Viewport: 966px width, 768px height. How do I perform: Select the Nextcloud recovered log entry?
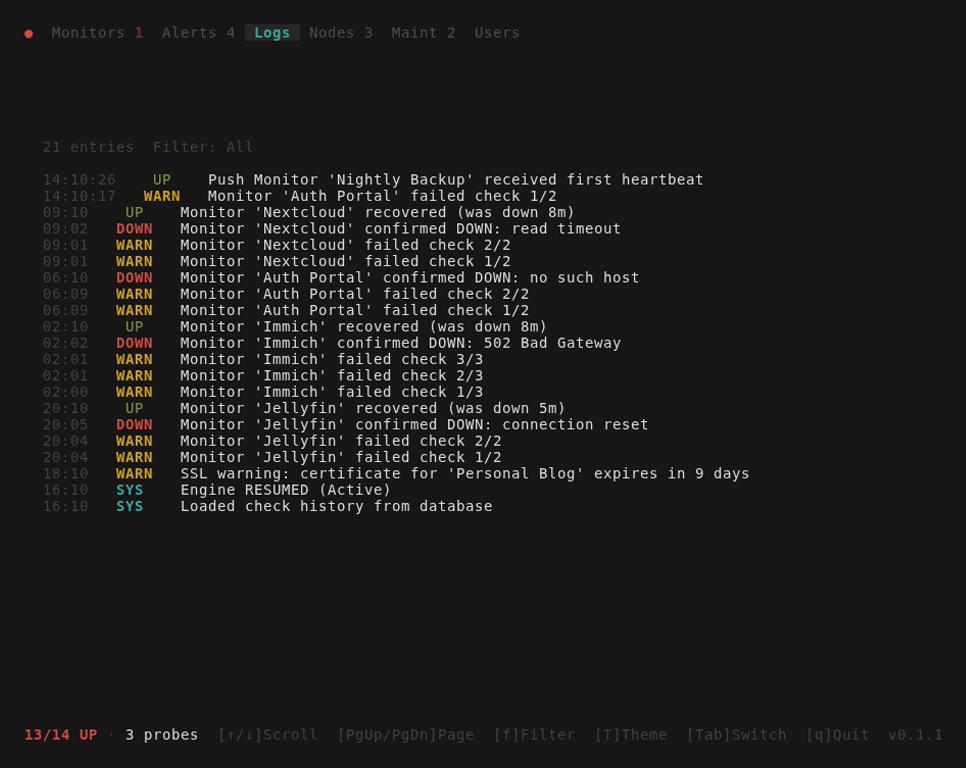309,212
